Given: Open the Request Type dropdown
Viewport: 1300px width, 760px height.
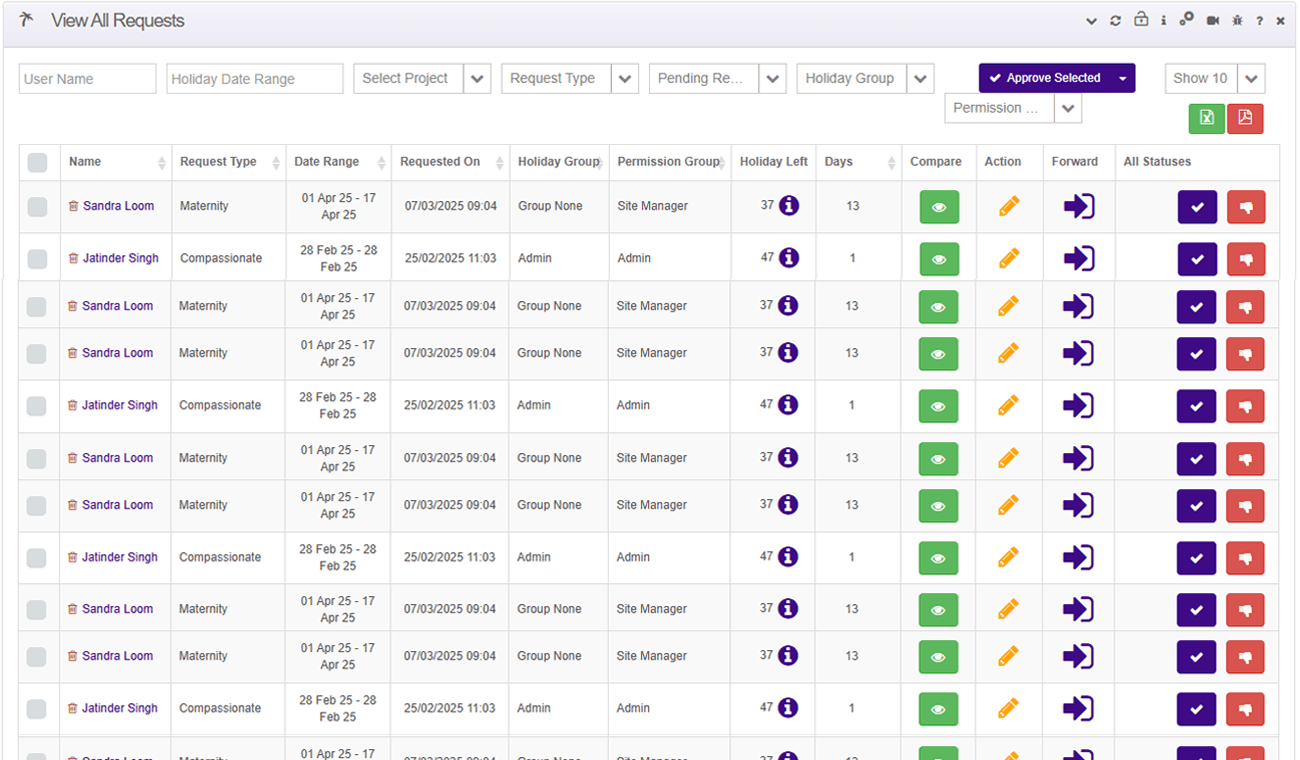Looking at the screenshot, I should point(625,78).
